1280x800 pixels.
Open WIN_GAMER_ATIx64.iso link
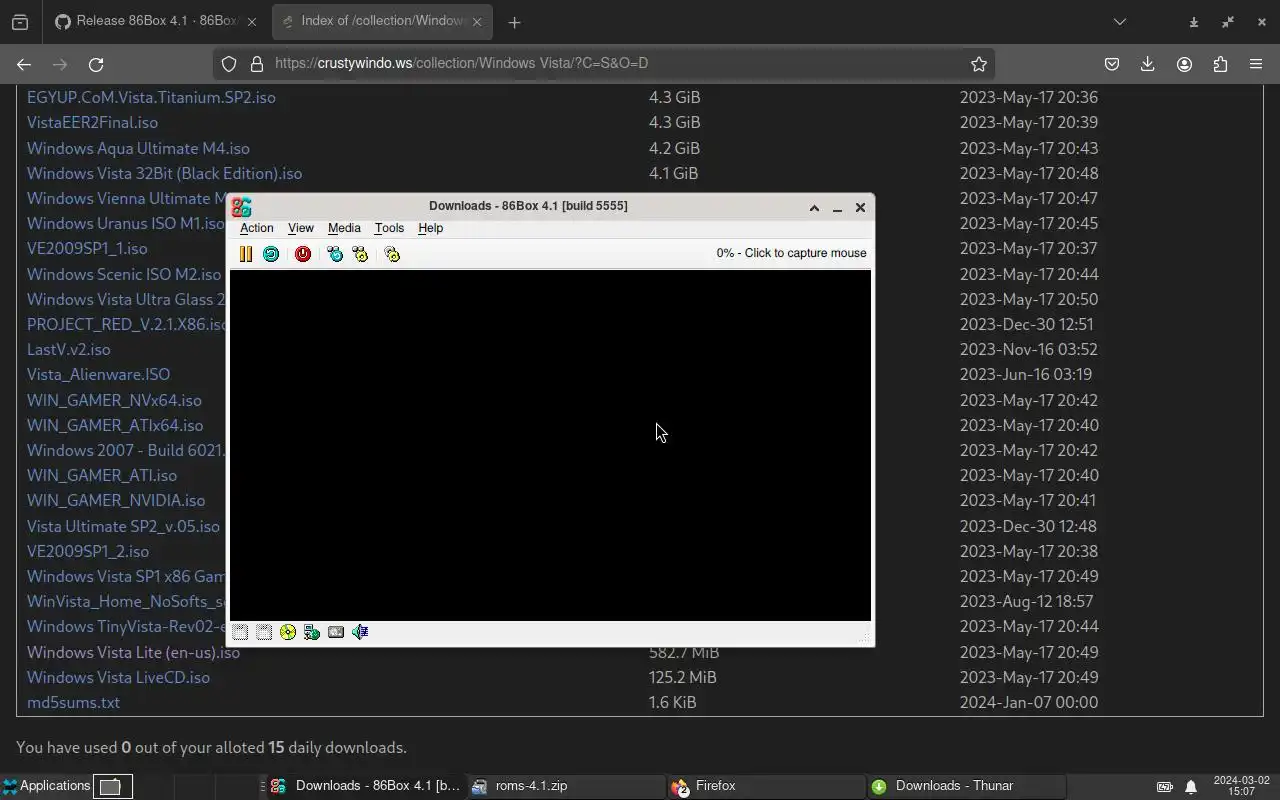coord(115,425)
